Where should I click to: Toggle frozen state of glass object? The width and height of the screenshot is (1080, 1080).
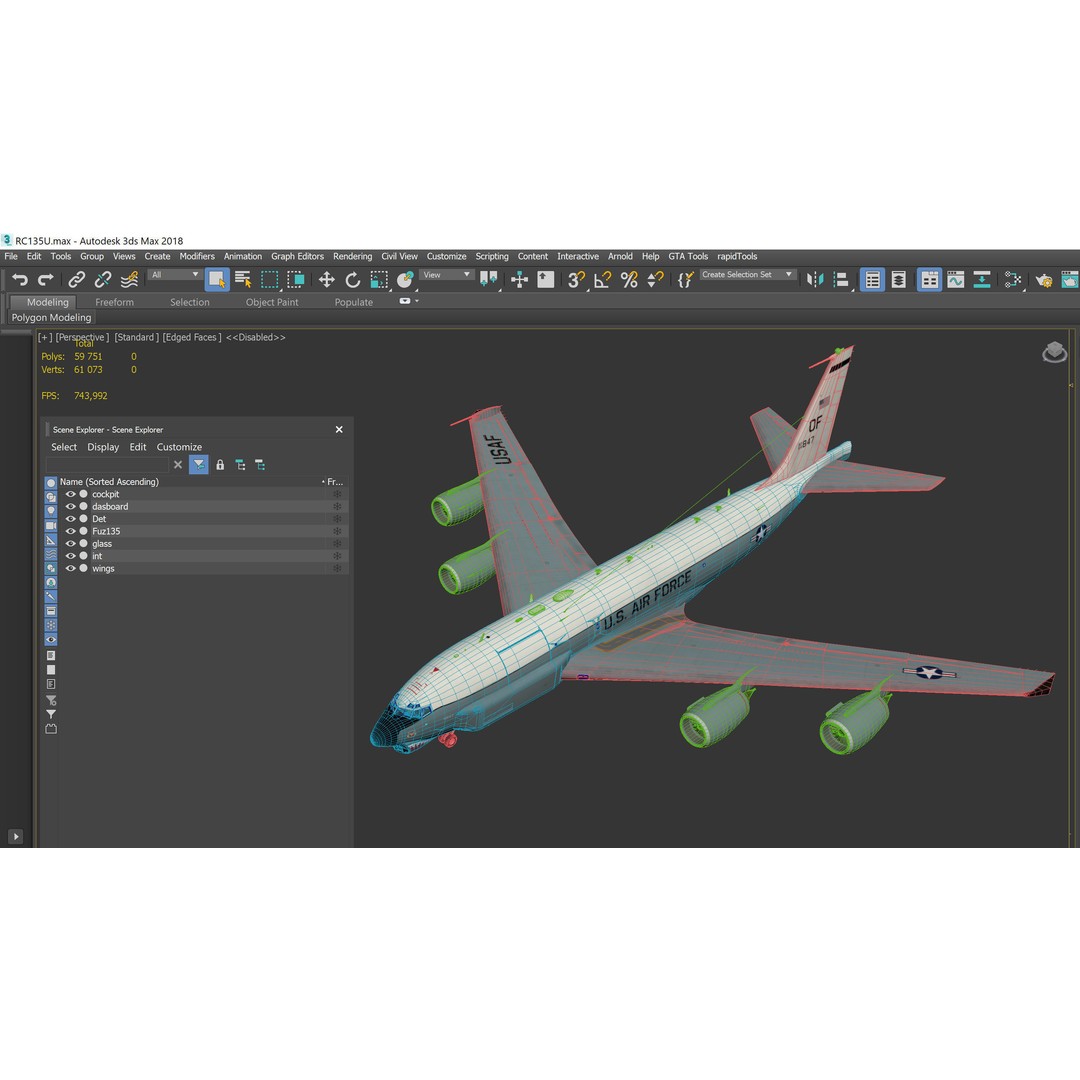[337, 544]
